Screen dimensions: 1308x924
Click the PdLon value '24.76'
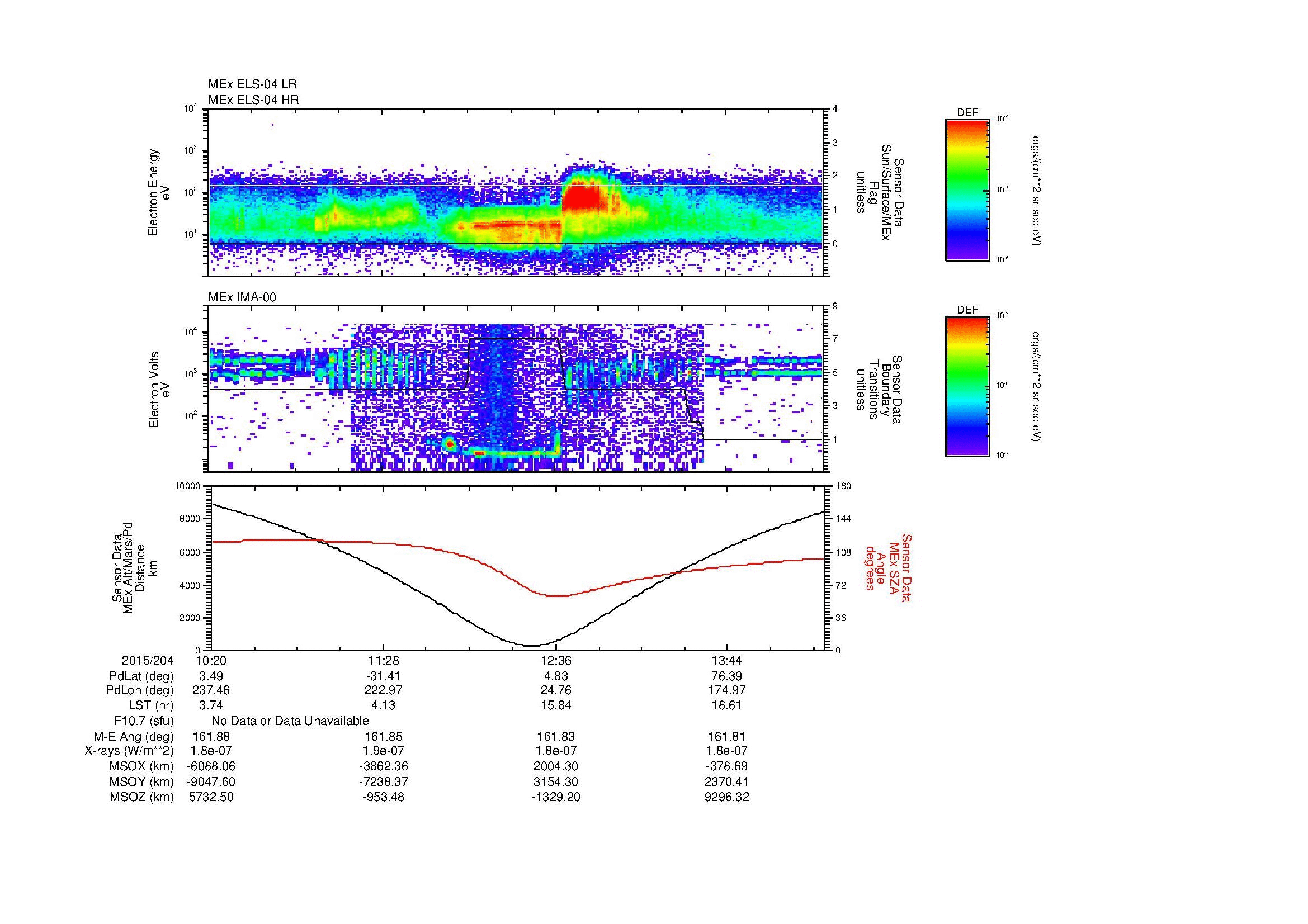click(556, 690)
